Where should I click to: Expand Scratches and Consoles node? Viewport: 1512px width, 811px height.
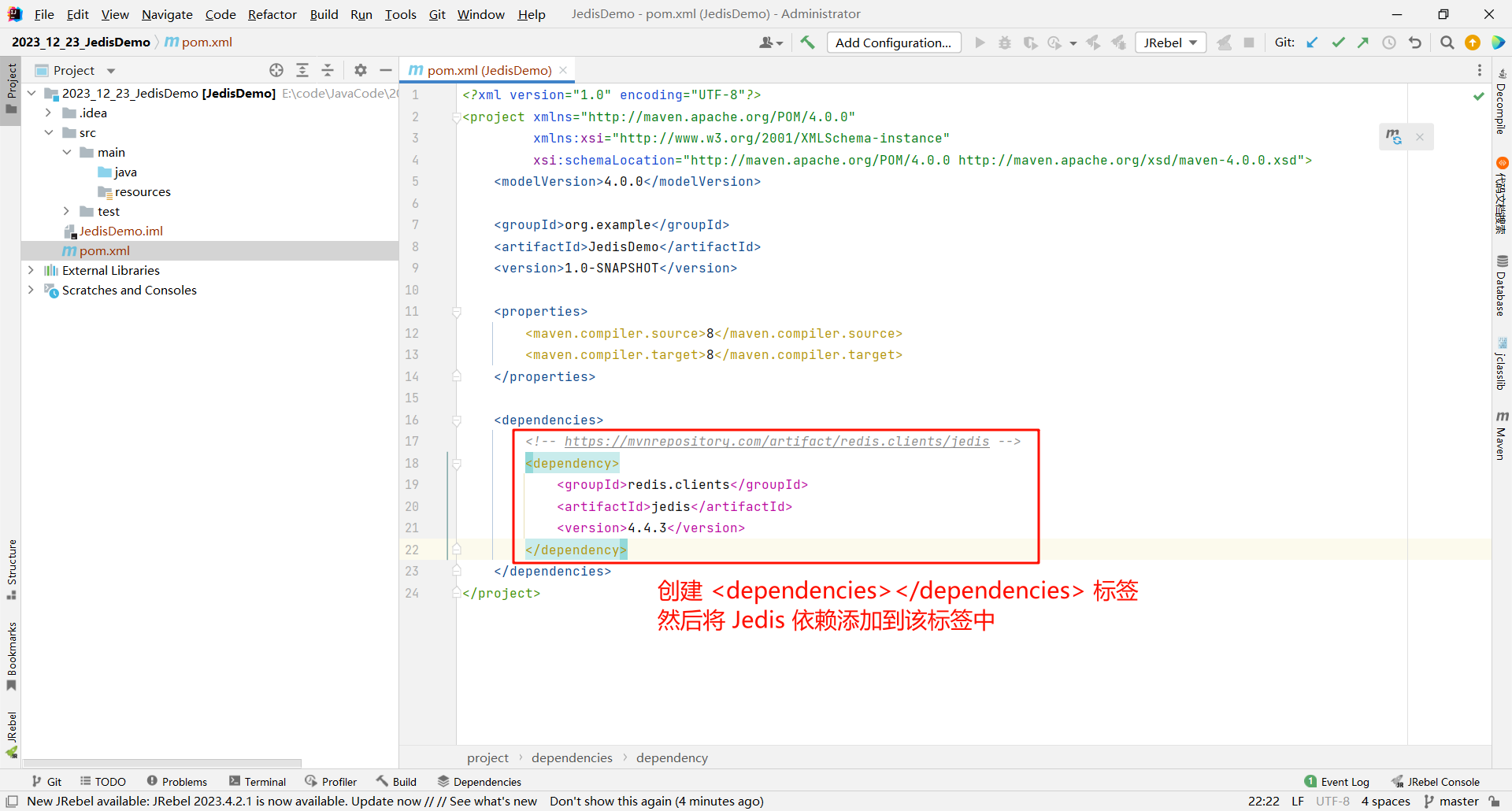pyautogui.click(x=31, y=290)
